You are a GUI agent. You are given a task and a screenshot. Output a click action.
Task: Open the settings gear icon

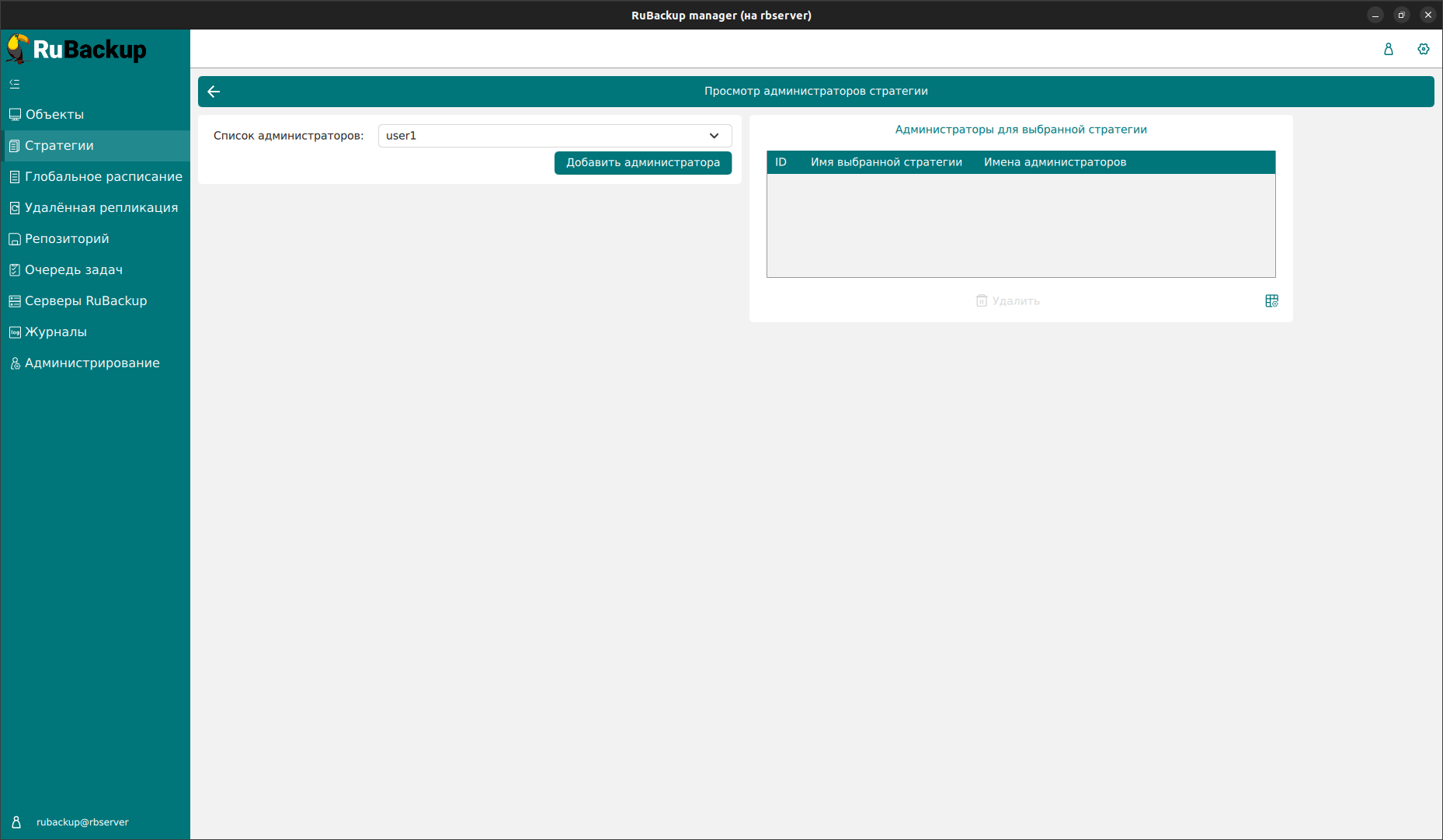click(x=1423, y=49)
